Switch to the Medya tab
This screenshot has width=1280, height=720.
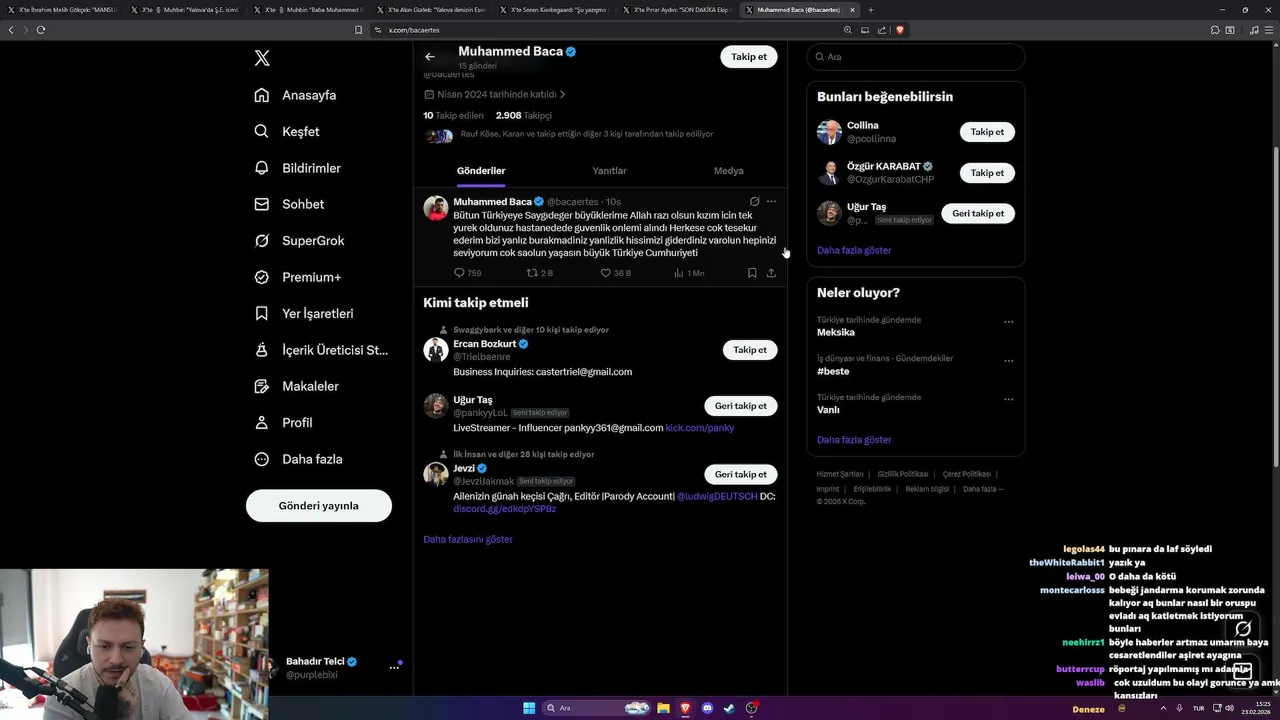tap(728, 171)
